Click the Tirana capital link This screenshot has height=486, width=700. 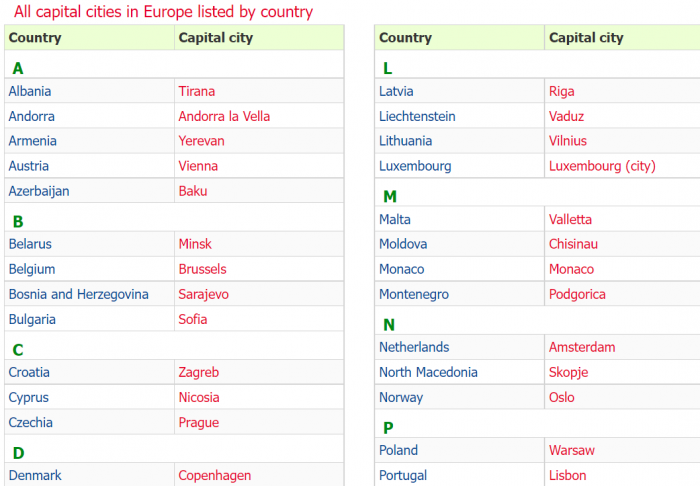[197, 91]
